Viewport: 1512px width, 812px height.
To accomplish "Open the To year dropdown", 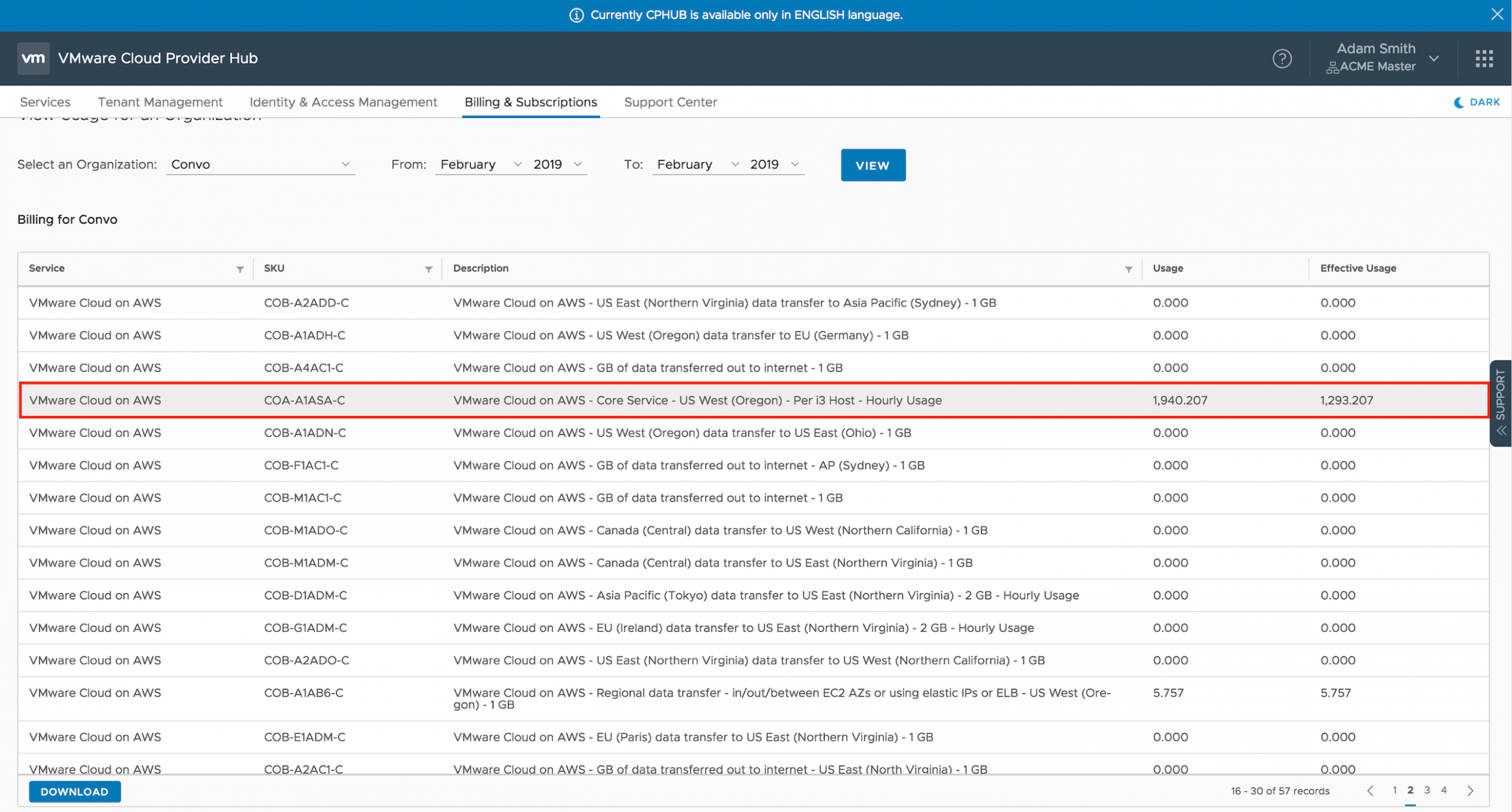I will pyautogui.click(x=774, y=164).
